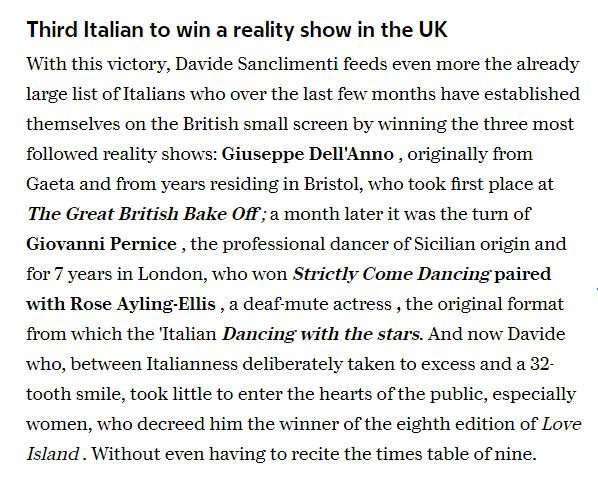
Task: Click the heading "Third Italian to win a reality show"
Action: click(237, 29)
